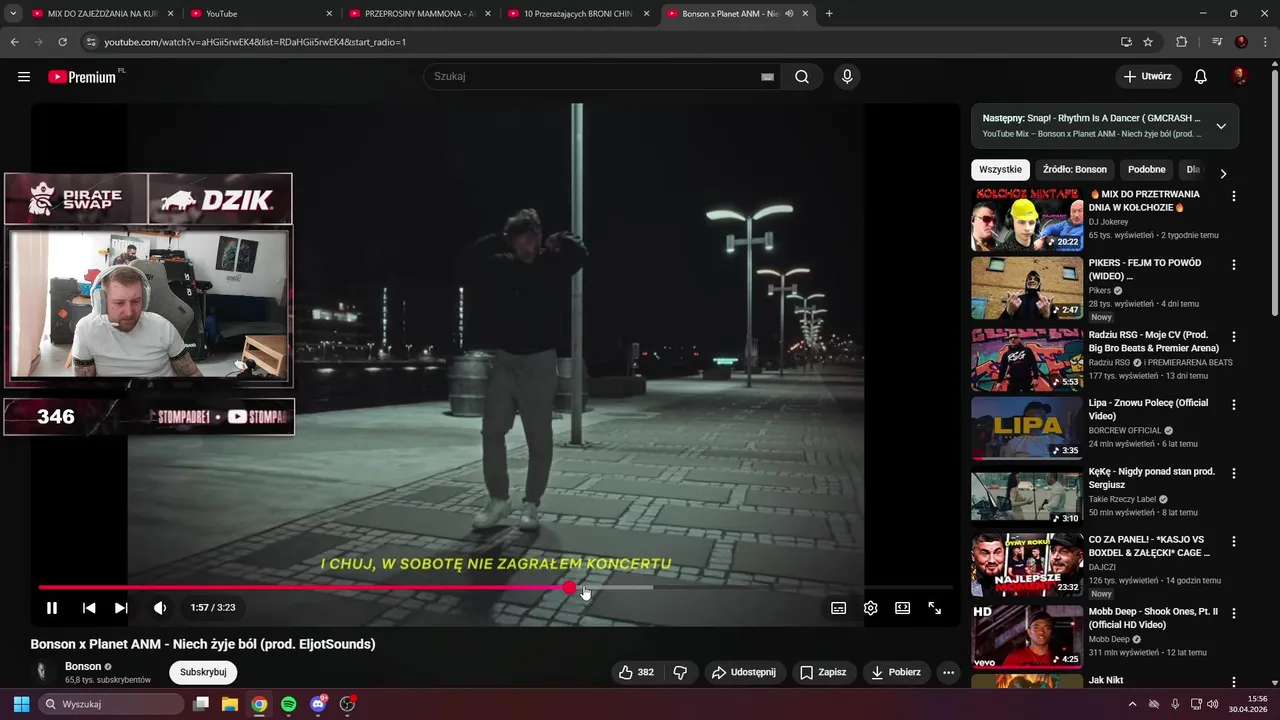Play Lipa Znowu Polecę thumbnail
The width and height of the screenshot is (1280, 720).
click(x=1027, y=429)
